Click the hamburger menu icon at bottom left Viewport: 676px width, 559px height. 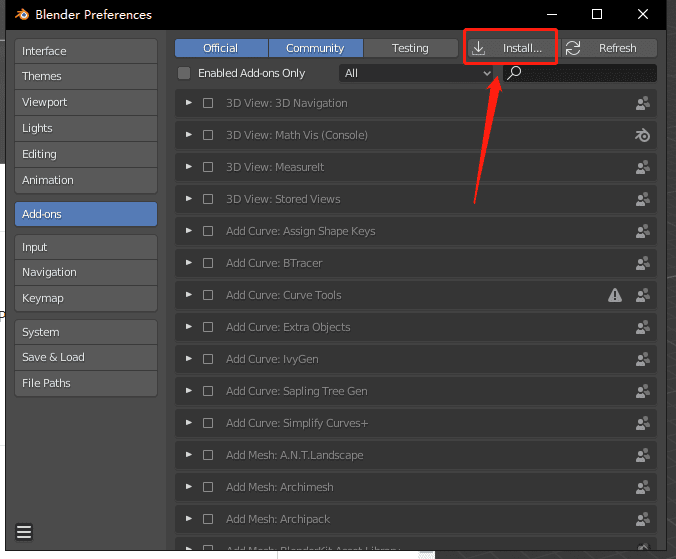coord(25,531)
